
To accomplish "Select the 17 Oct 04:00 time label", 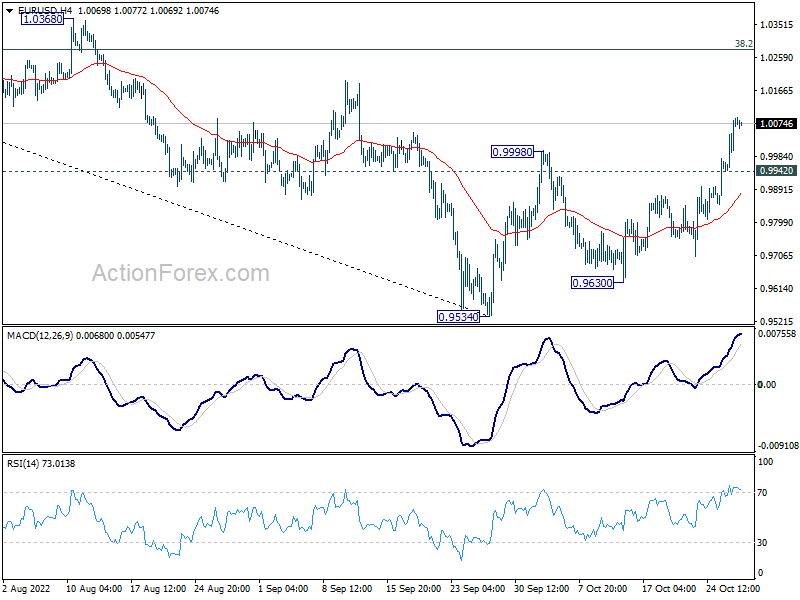I will coord(669,589).
